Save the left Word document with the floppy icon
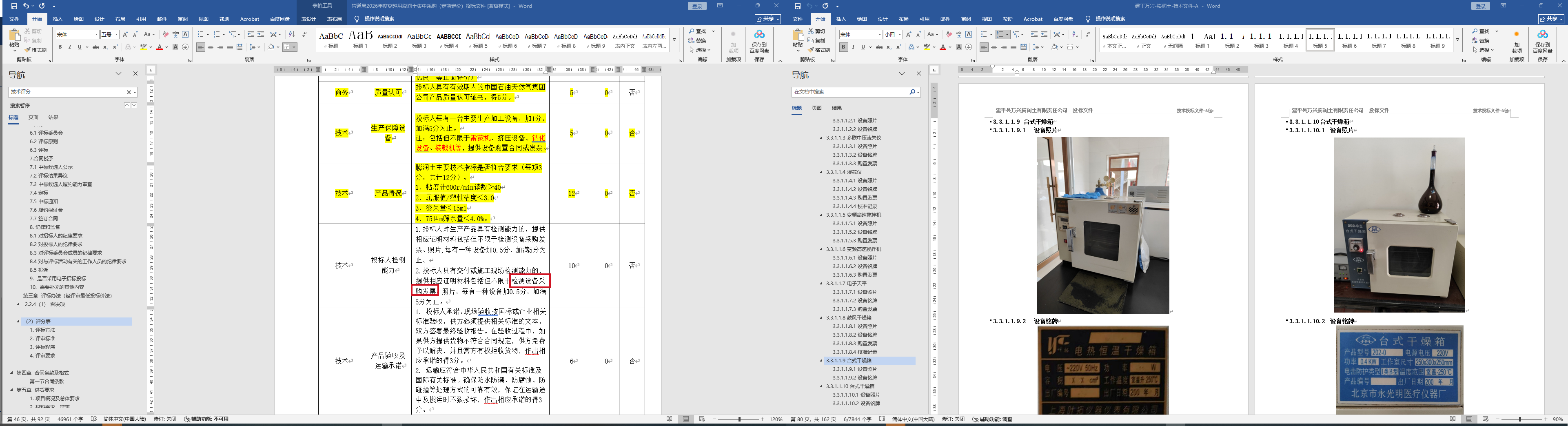 point(14,6)
